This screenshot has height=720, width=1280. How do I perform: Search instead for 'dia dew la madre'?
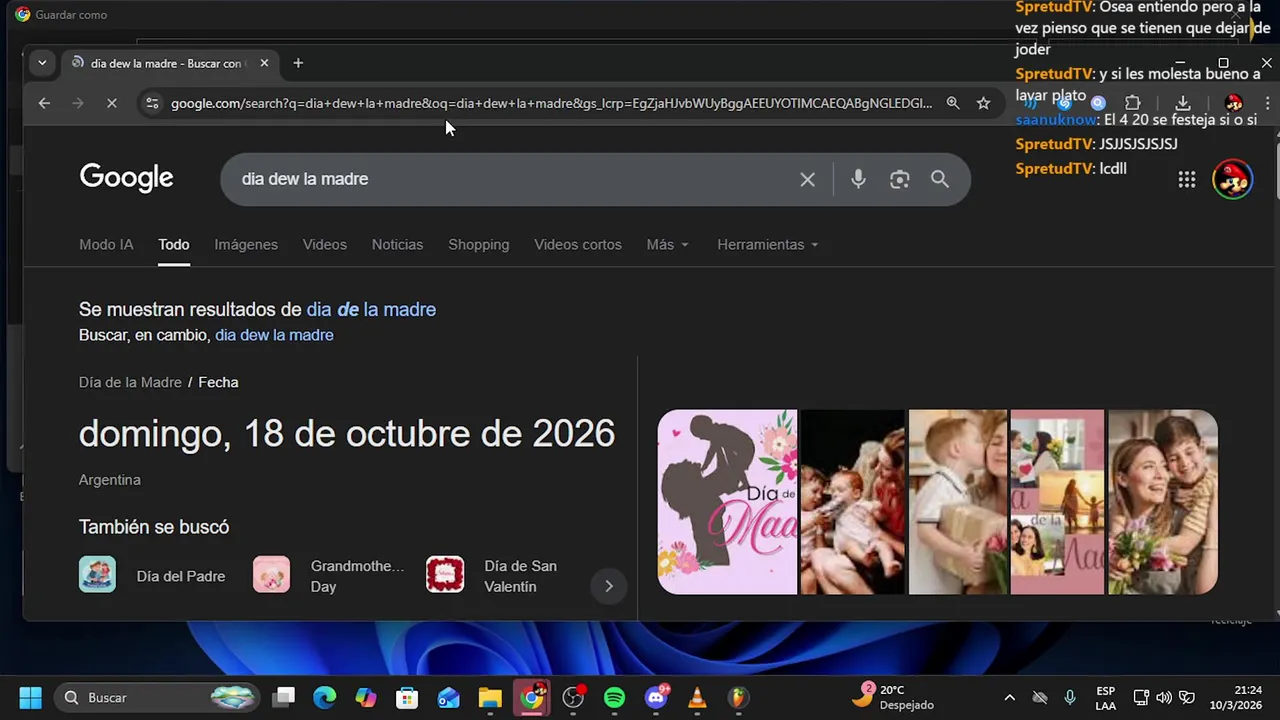[274, 335]
